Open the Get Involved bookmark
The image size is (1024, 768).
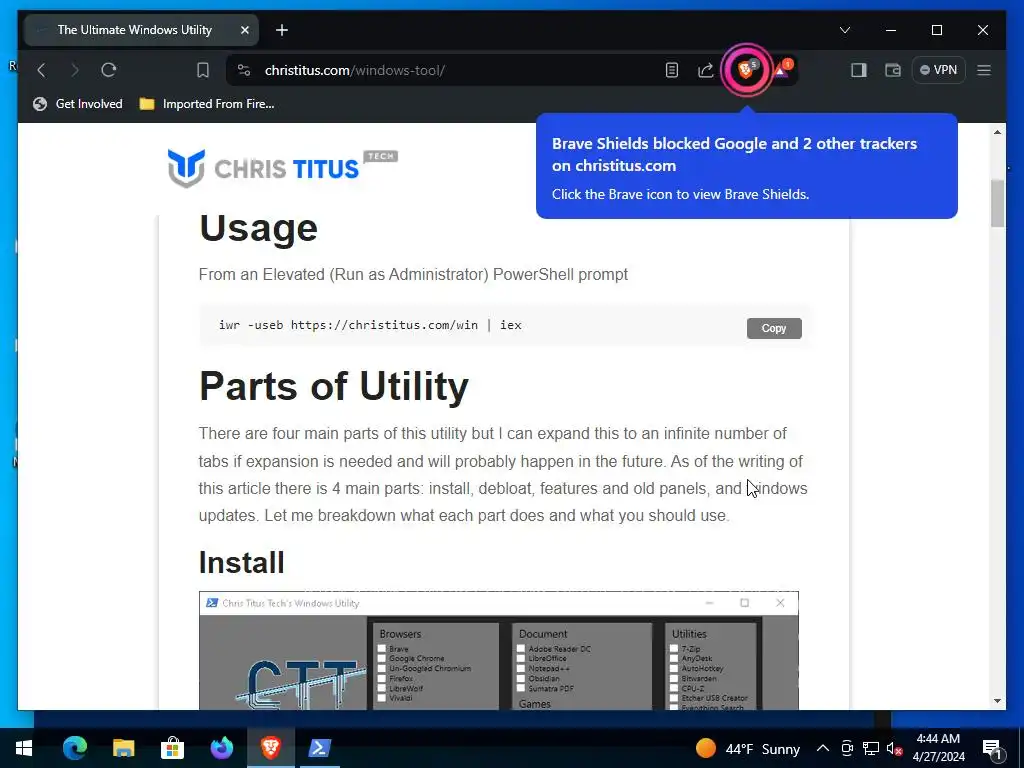78,104
